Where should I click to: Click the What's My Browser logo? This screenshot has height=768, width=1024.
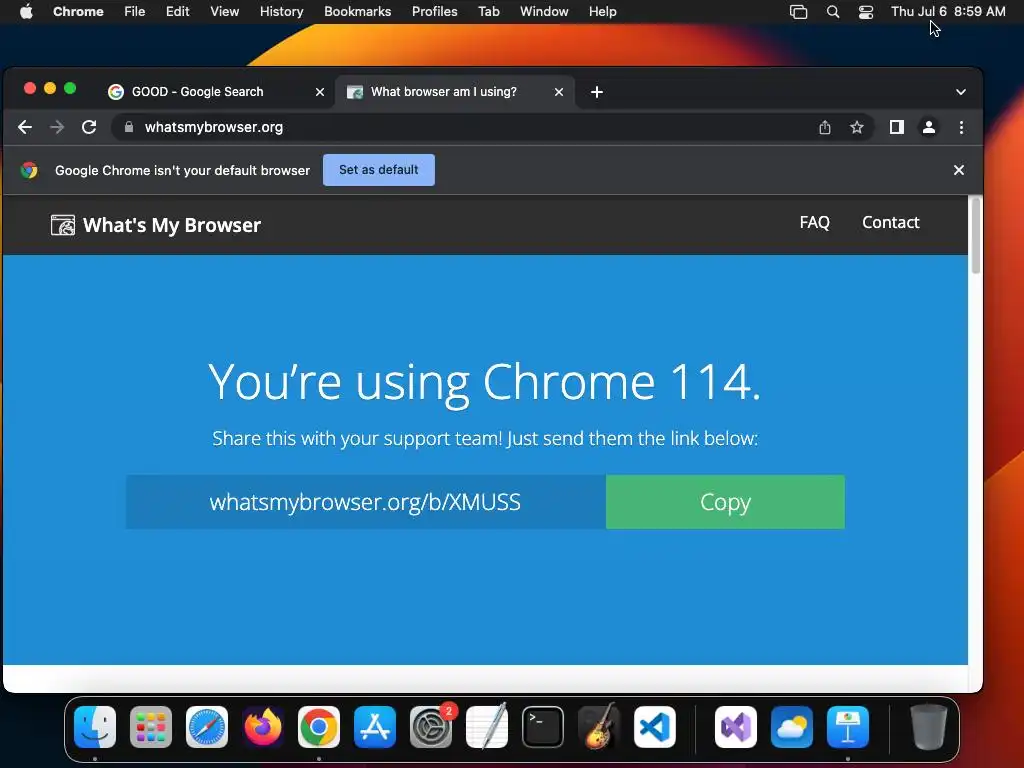[x=155, y=225]
